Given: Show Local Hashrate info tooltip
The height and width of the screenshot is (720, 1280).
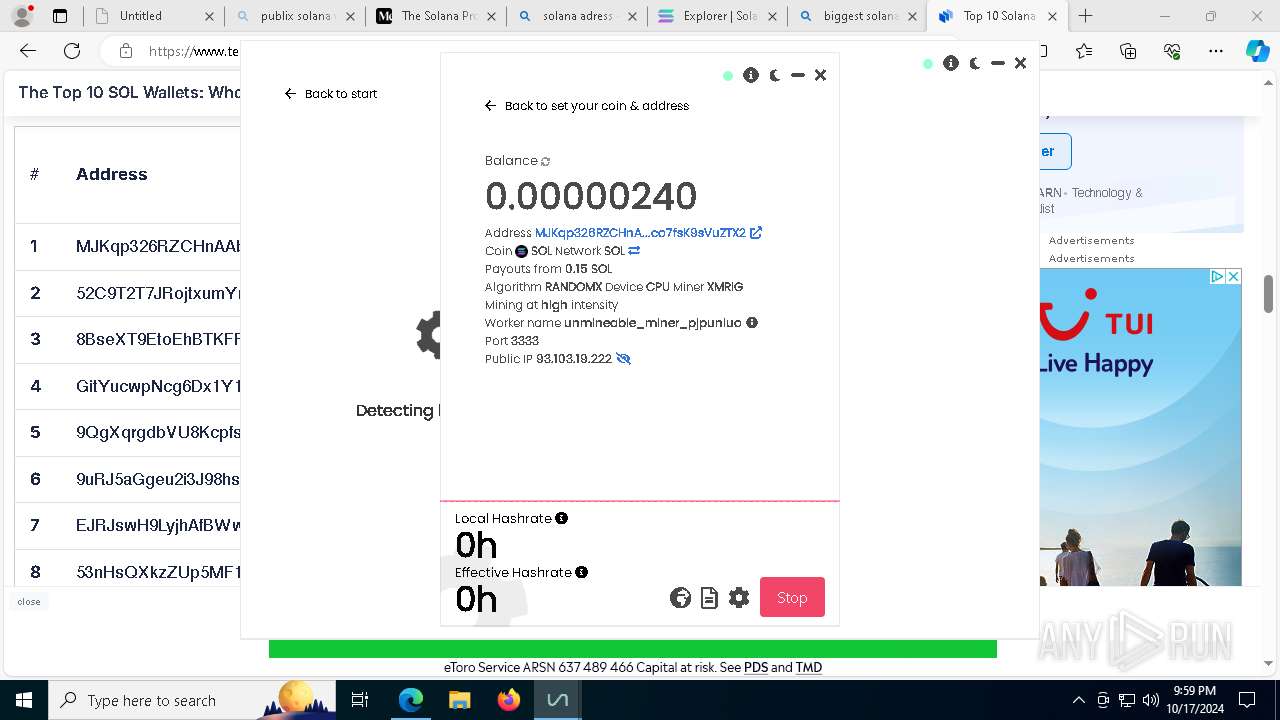Looking at the screenshot, I should [561, 518].
